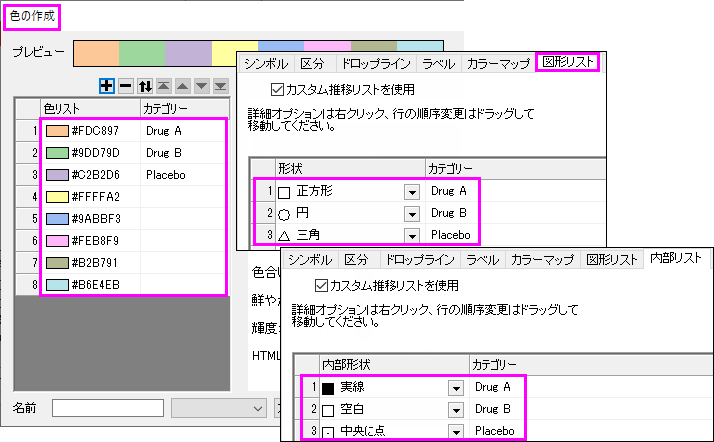This screenshot has height=442, width=714.
Task: Open カラーマップ tab in upper panel
Action: (499, 64)
